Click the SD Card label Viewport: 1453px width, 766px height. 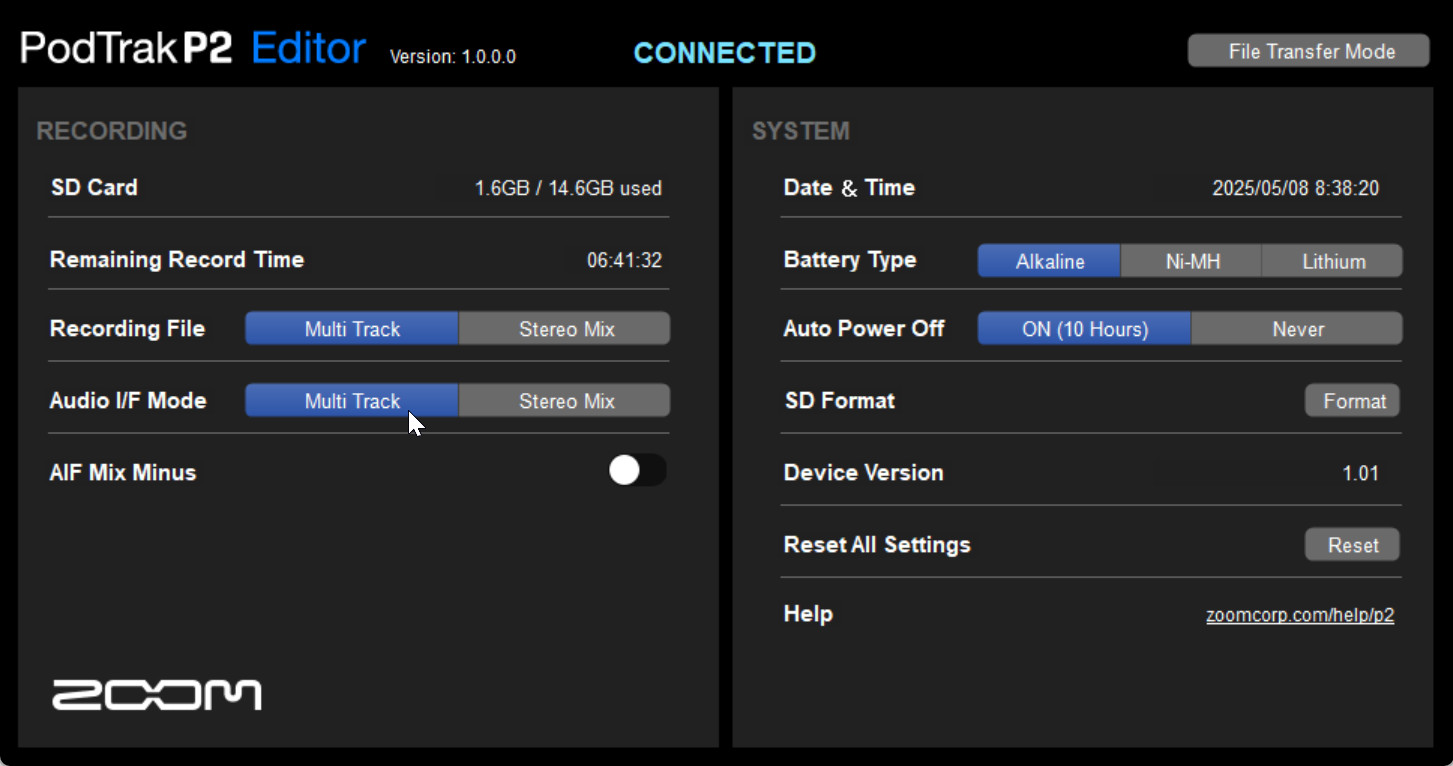pos(94,187)
